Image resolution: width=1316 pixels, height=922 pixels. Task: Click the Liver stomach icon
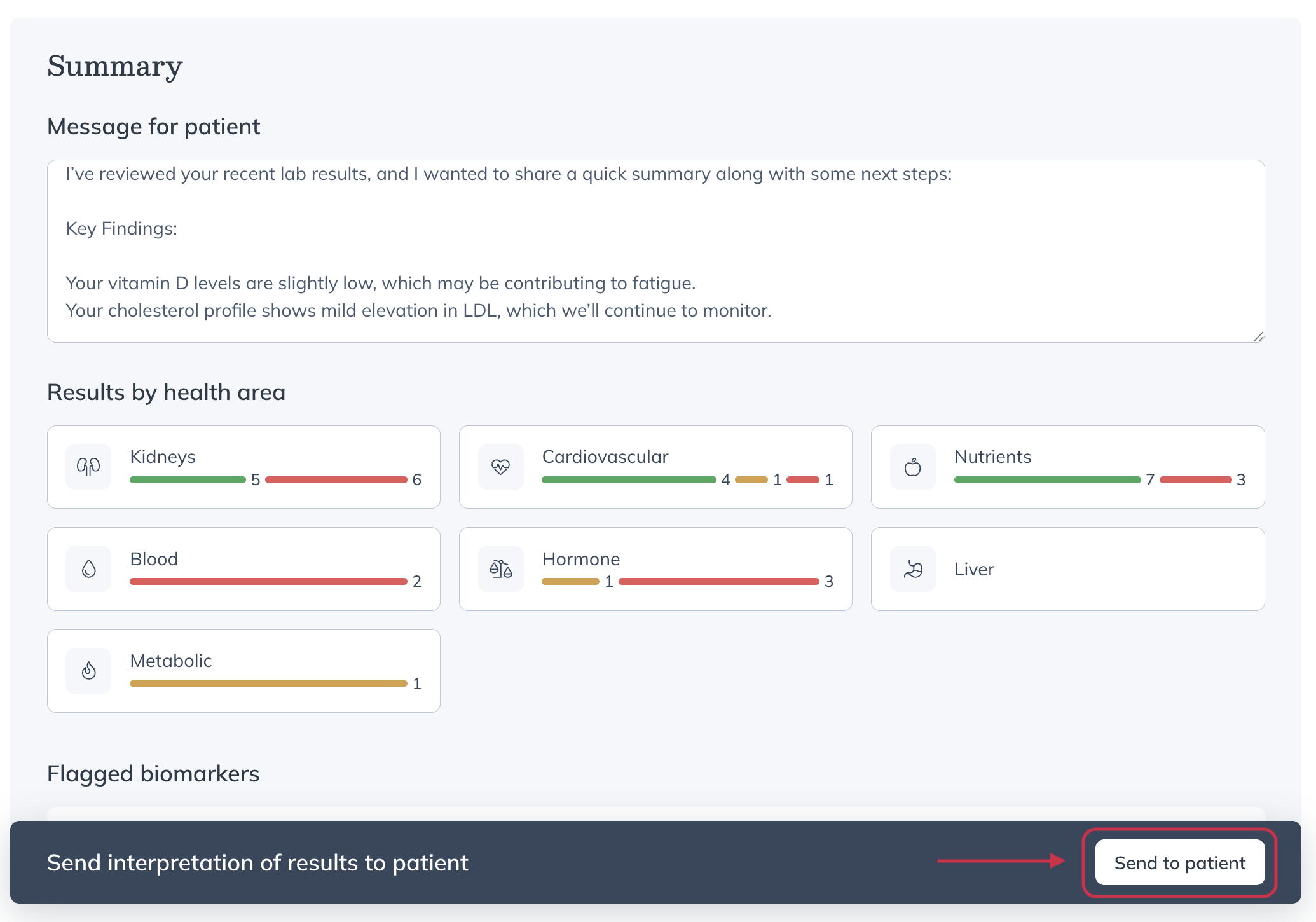click(x=912, y=569)
